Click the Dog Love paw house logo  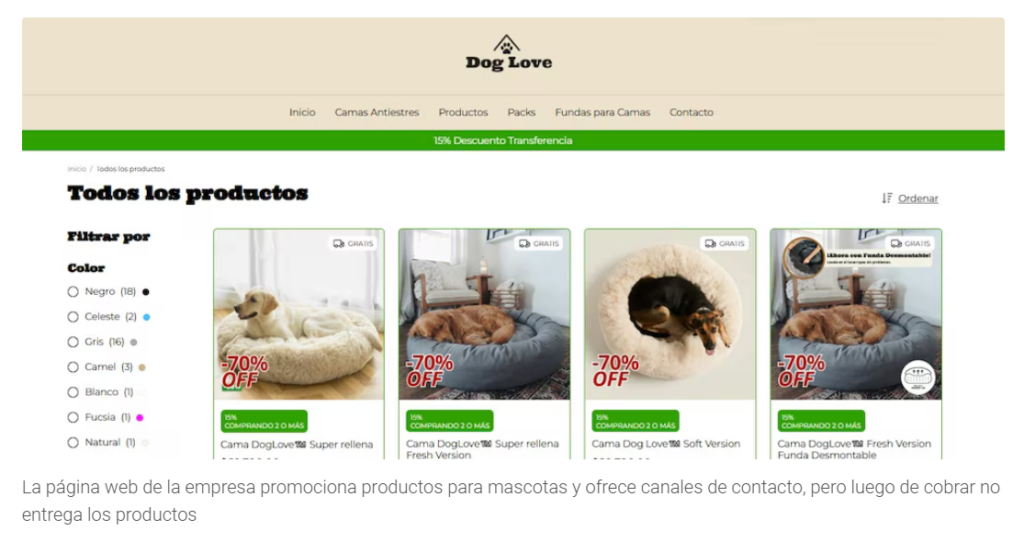click(508, 53)
